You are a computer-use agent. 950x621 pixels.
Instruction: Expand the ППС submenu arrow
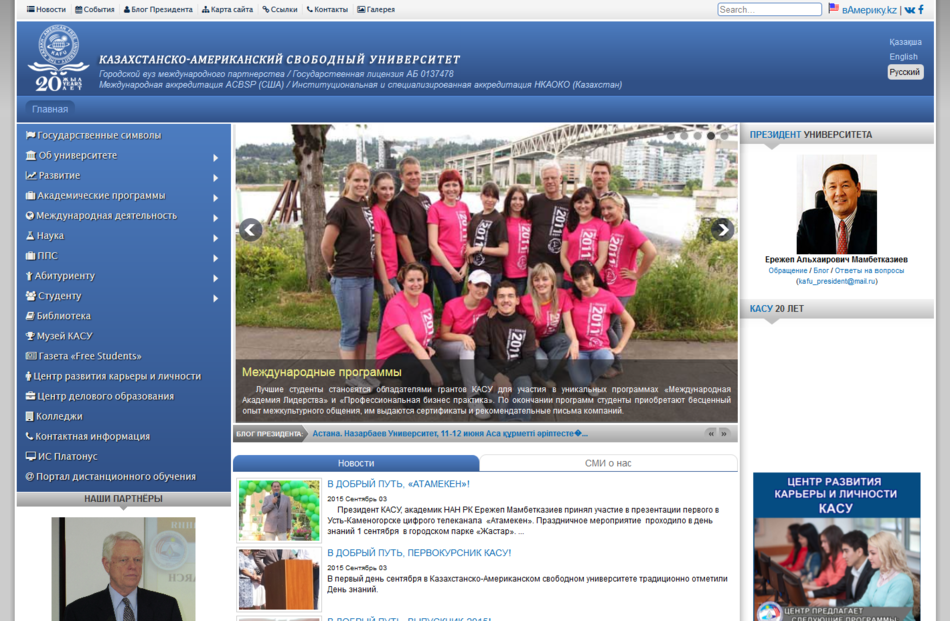pyautogui.click(x=216, y=258)
